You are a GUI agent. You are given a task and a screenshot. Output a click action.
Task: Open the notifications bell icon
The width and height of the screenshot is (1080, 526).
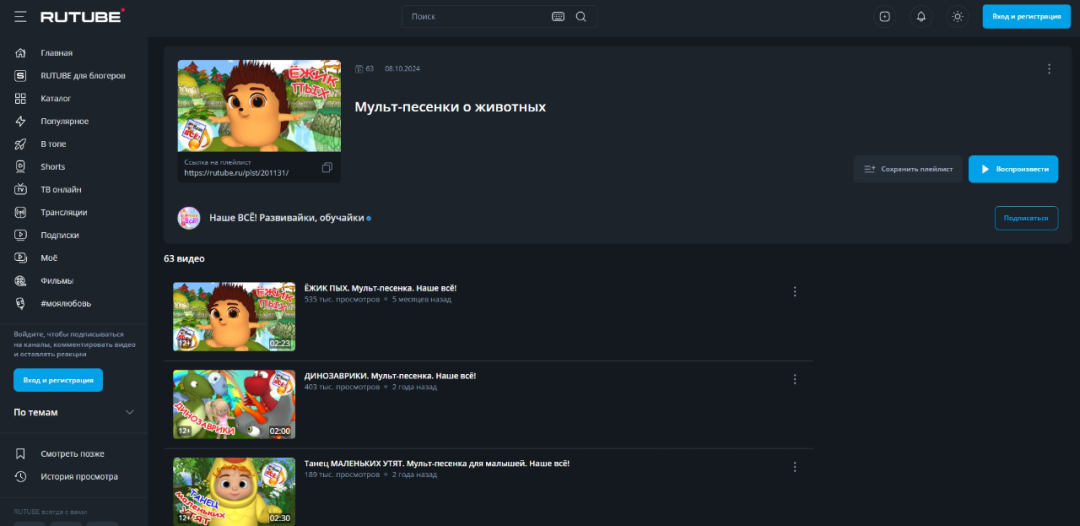[x=921, y=16]
